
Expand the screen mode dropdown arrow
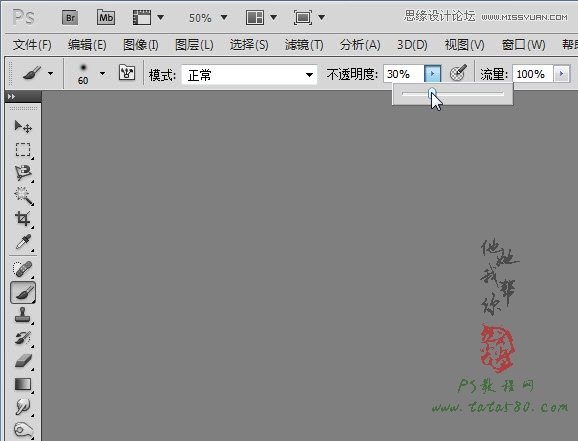coord(321,17)
